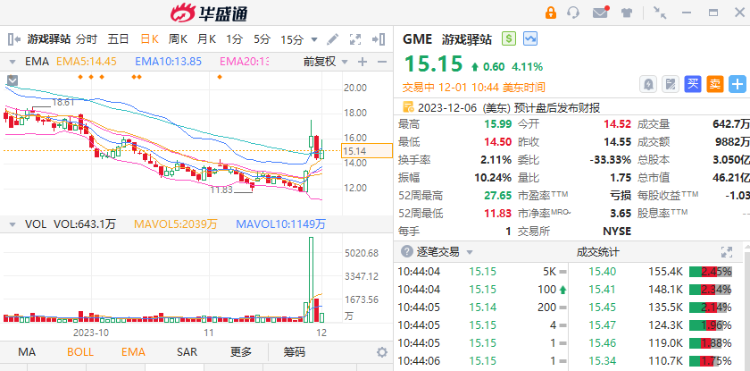Select the drawing pencil tool

[333, 40]
